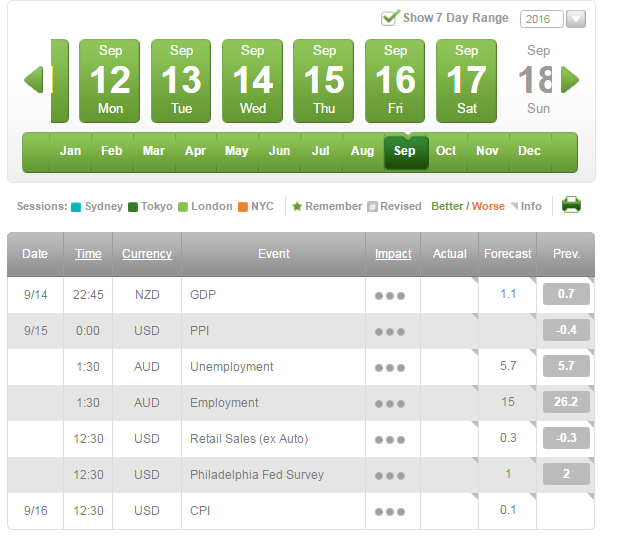The width and height of the screenshot is (618, 556).
Task: Click the 22:45 time cell
Action: pyautogui.click(x=88, y=295)
